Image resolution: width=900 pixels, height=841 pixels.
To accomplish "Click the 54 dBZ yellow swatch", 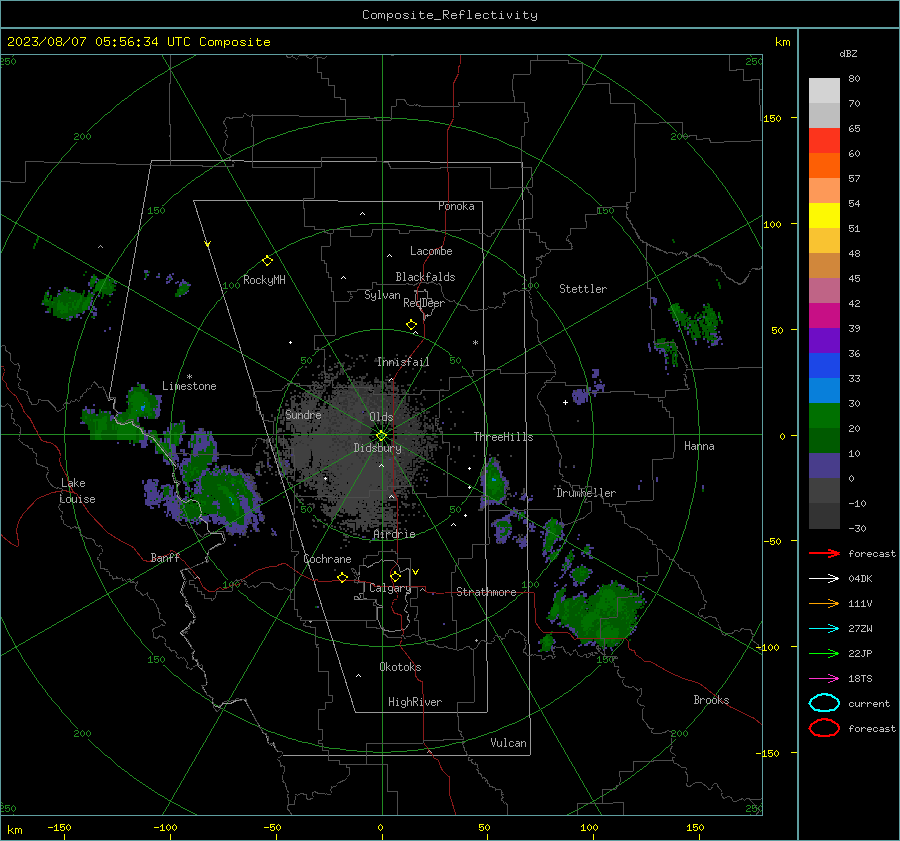I will (824, 215).
